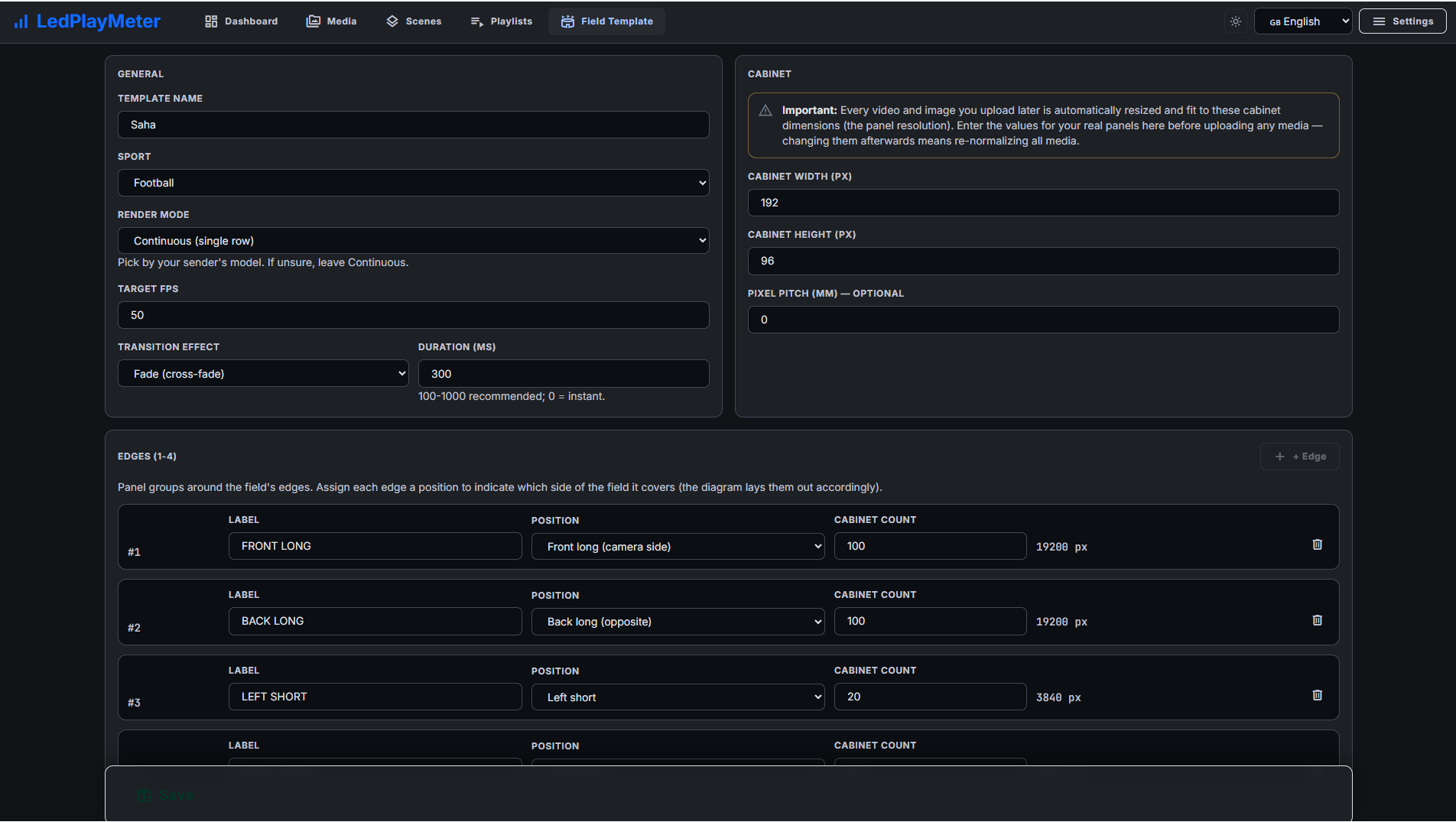
Task: Click the '#2' edge number
Action: (x=134, y=628)
